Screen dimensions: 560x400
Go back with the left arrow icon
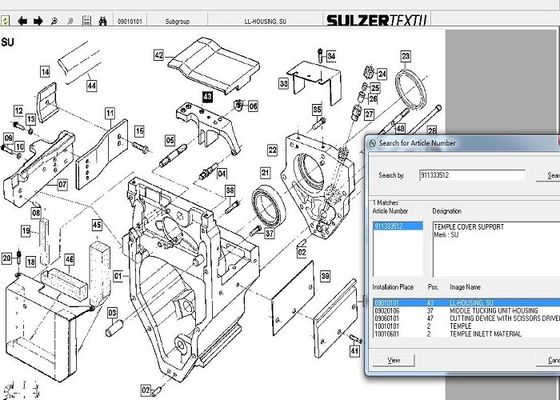pyautogui.click(x=22, y=21)
